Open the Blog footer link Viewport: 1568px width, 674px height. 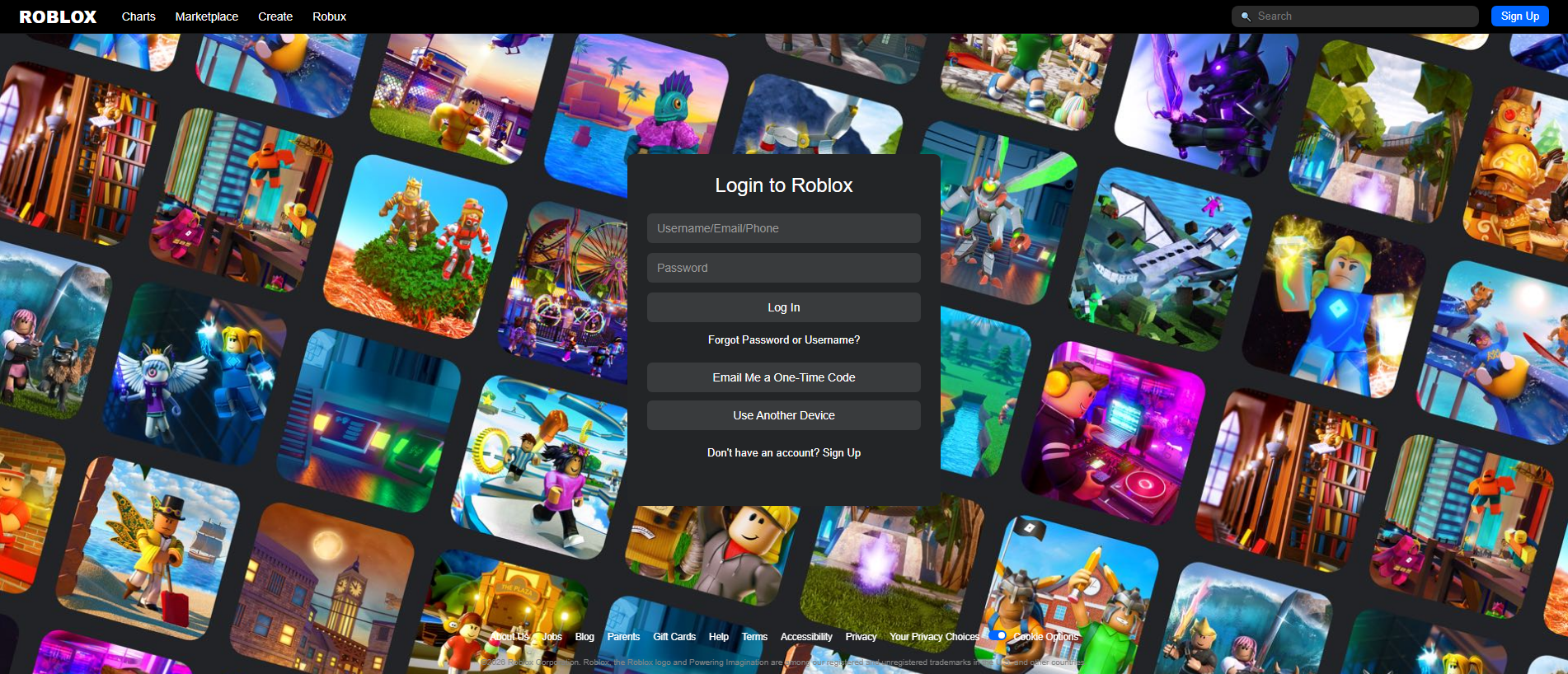tap(584, 637)
